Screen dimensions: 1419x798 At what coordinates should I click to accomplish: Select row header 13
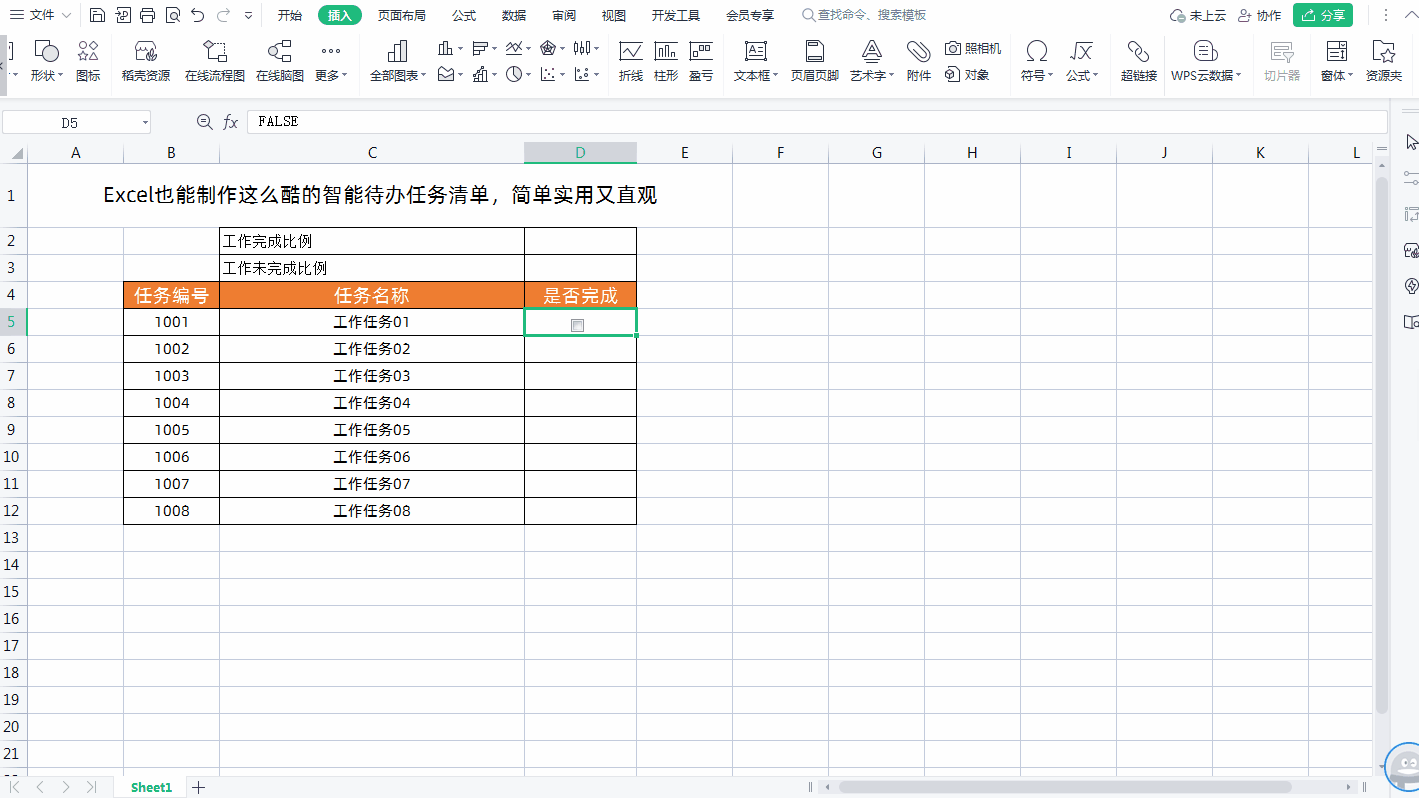13,538
